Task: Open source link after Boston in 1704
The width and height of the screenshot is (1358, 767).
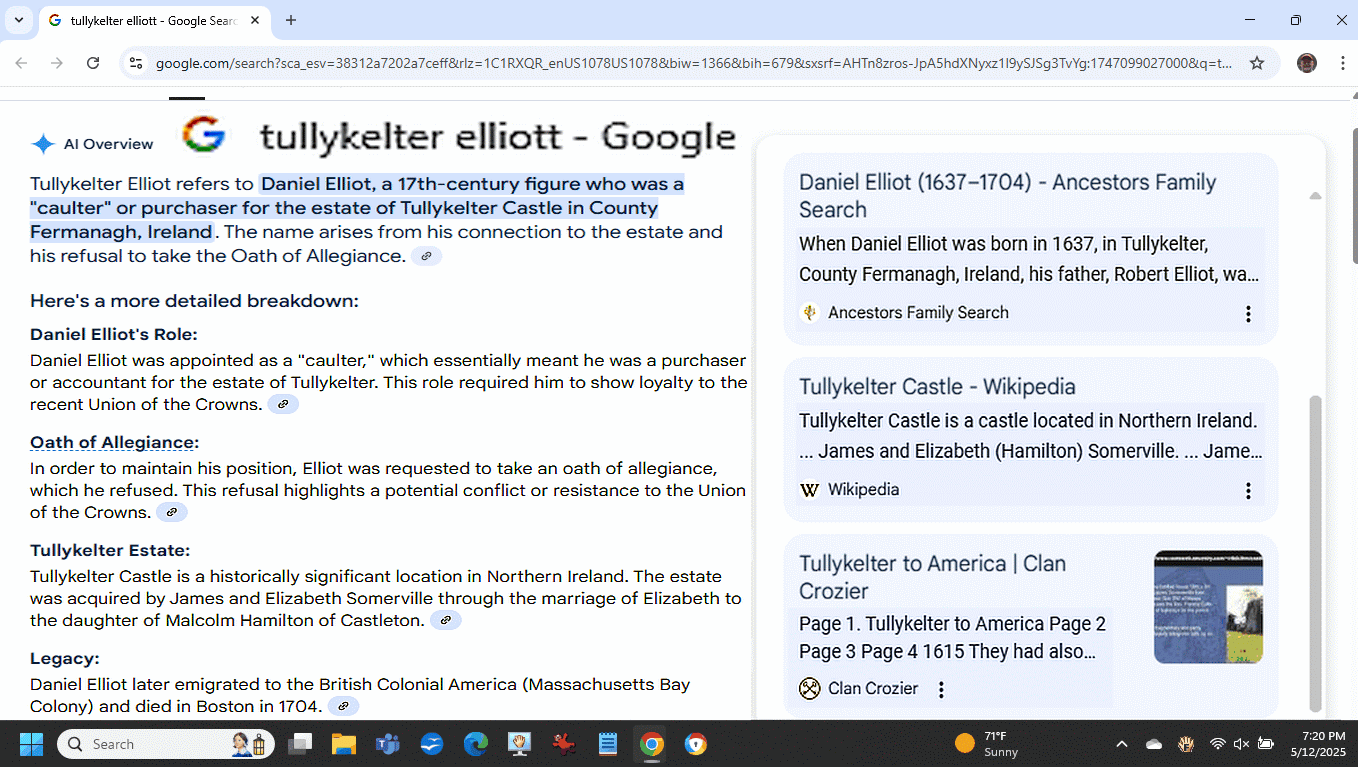Action: [x=343, y=707]
